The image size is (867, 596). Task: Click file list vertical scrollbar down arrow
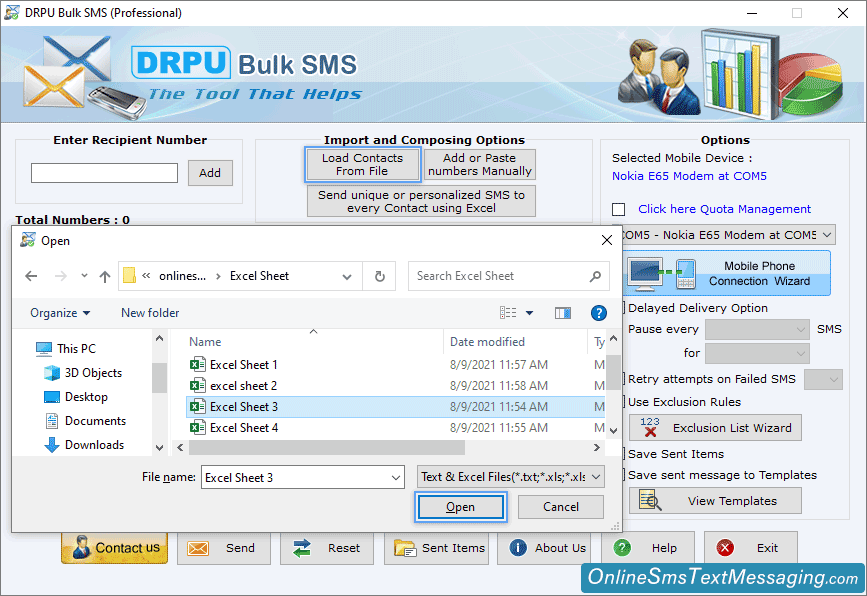pyautogui.click(x=613, y=430)
